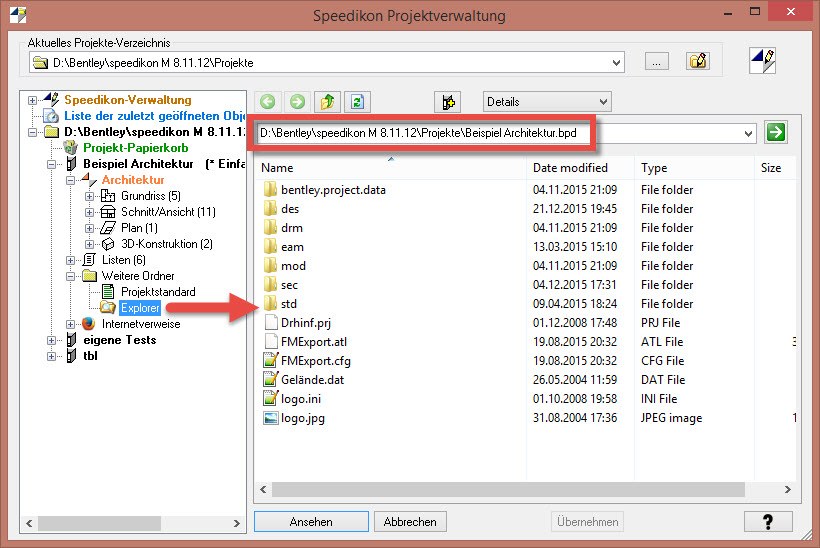Image resolution: width=820 pixels, height=548 pixels.
Task: Select the std folder row
Action: click(289, 304)
